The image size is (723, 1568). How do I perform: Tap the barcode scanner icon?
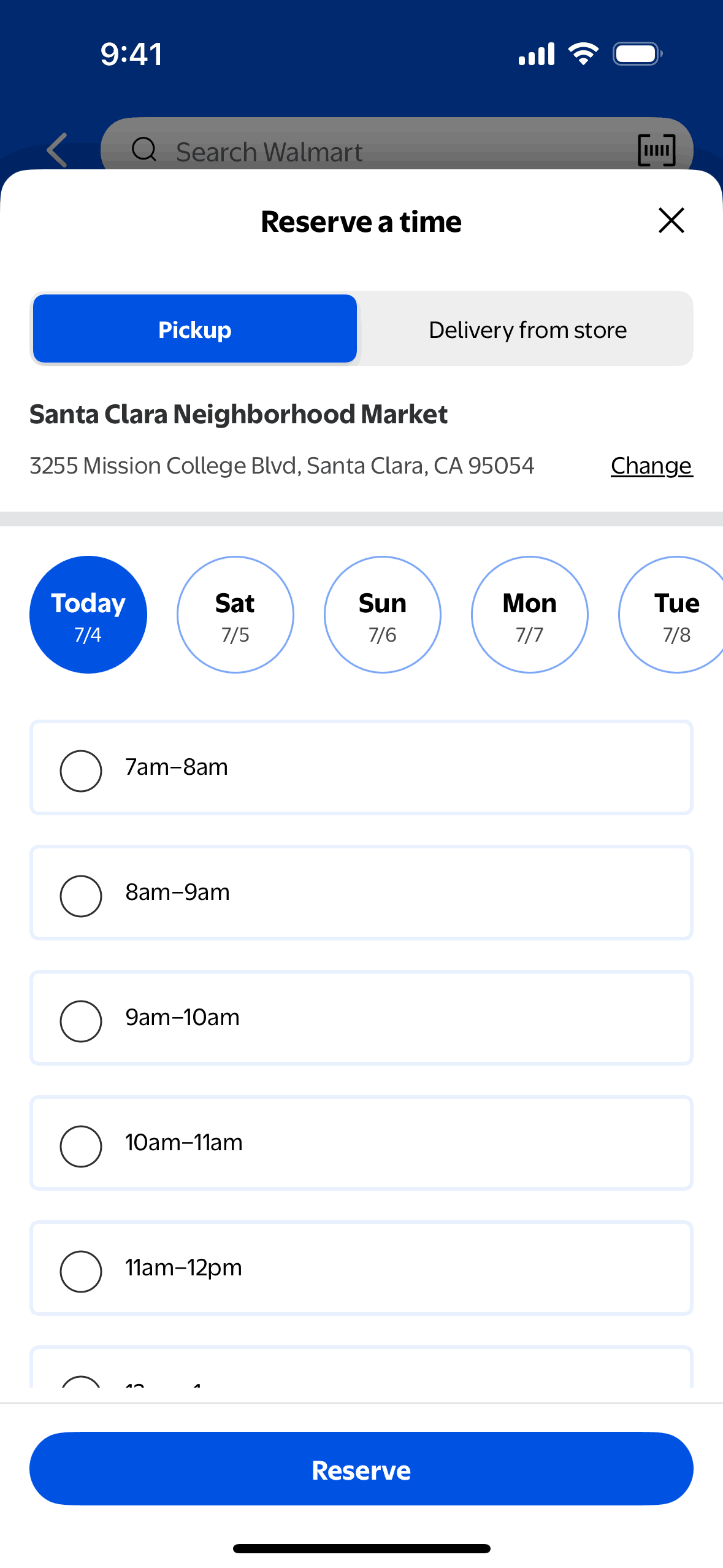(x=656, y=150)
